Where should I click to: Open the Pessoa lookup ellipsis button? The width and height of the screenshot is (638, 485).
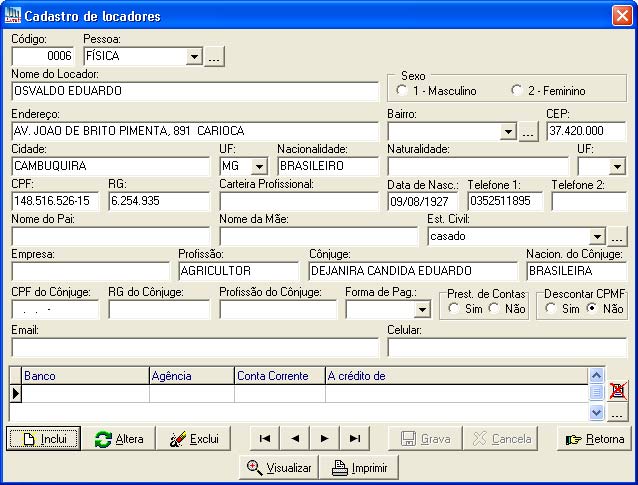[214, 57]
